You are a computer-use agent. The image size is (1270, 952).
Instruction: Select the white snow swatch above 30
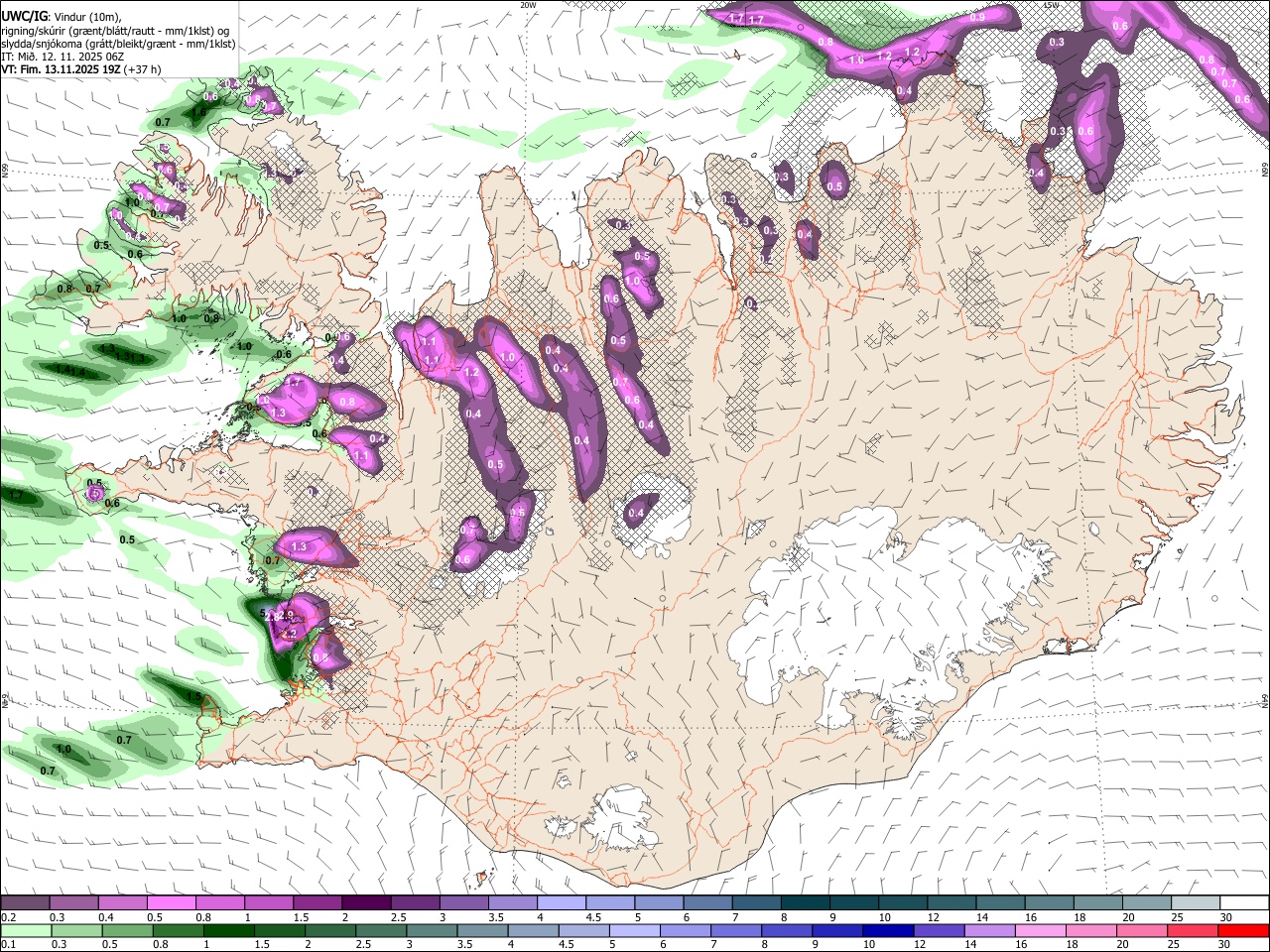pos(1244,903)
